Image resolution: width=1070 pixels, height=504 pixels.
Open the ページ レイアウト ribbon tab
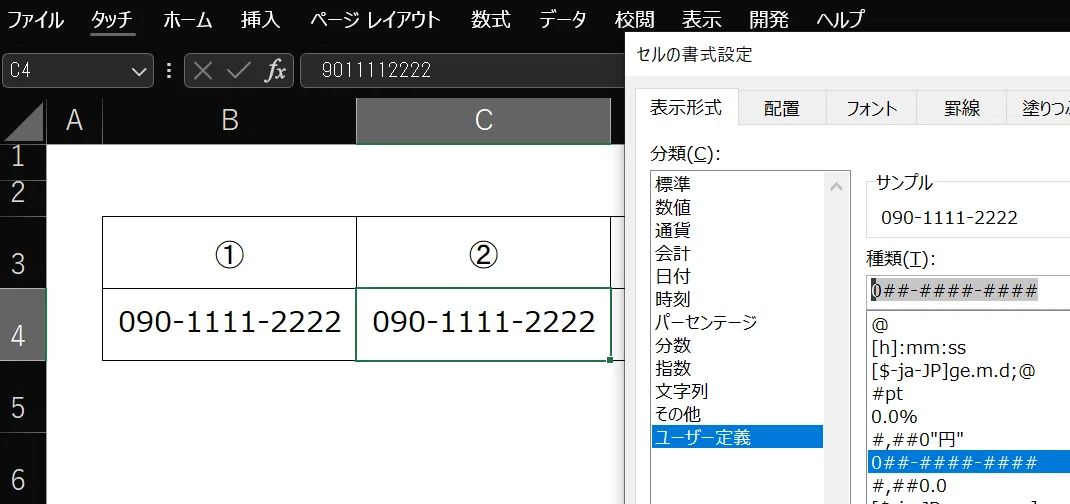pos(375,19)
